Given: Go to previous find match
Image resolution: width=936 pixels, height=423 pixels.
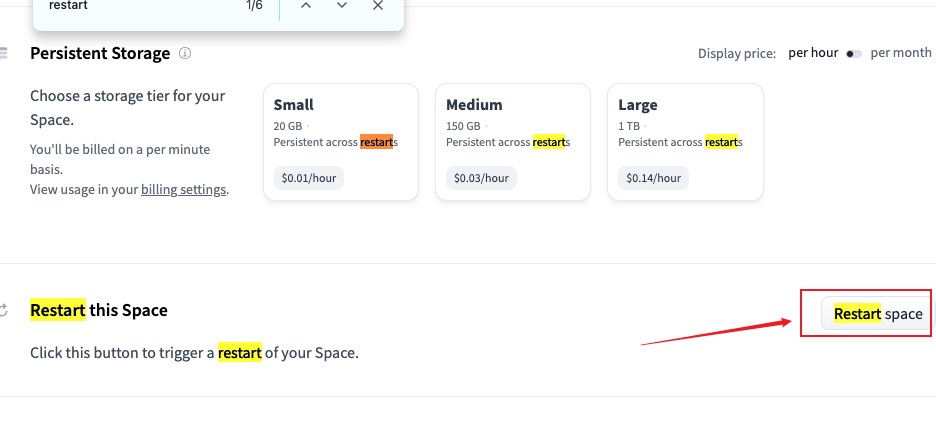Looking at the screenshot, I should point(306,6).
